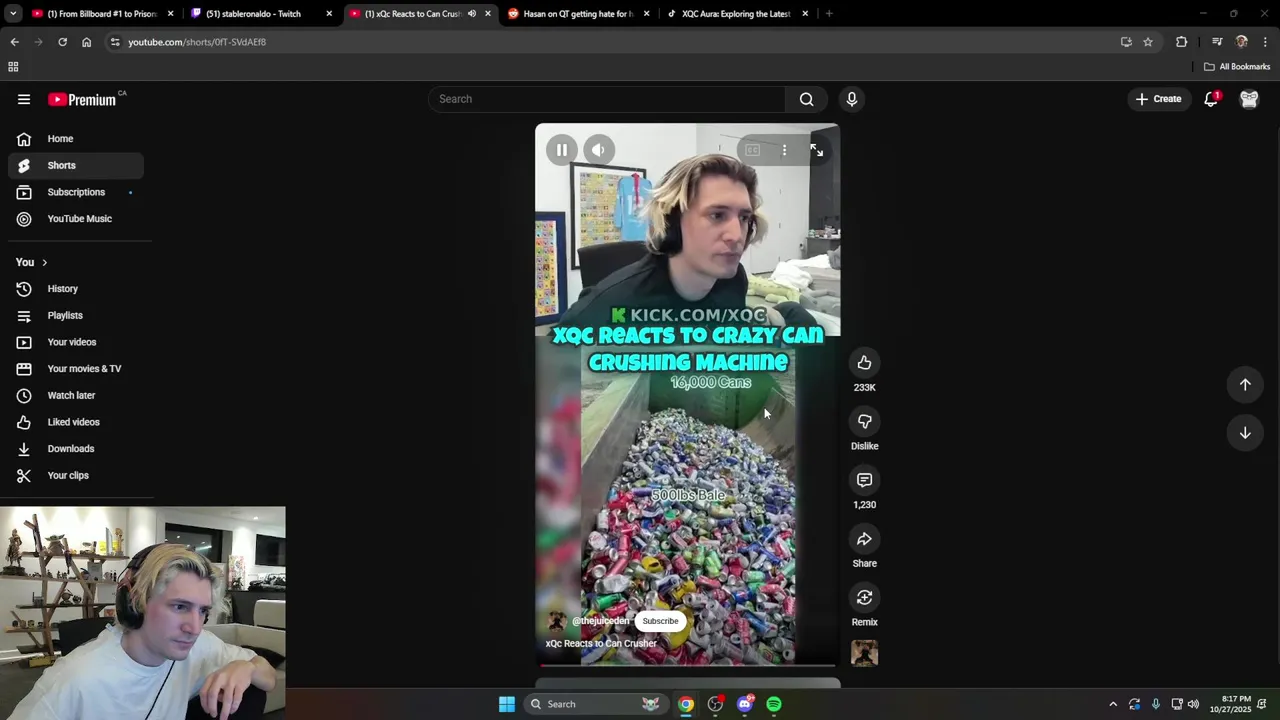Open Playlists in the sidebar
Screen dimensions: 1280x720
(x=76, y=316)
